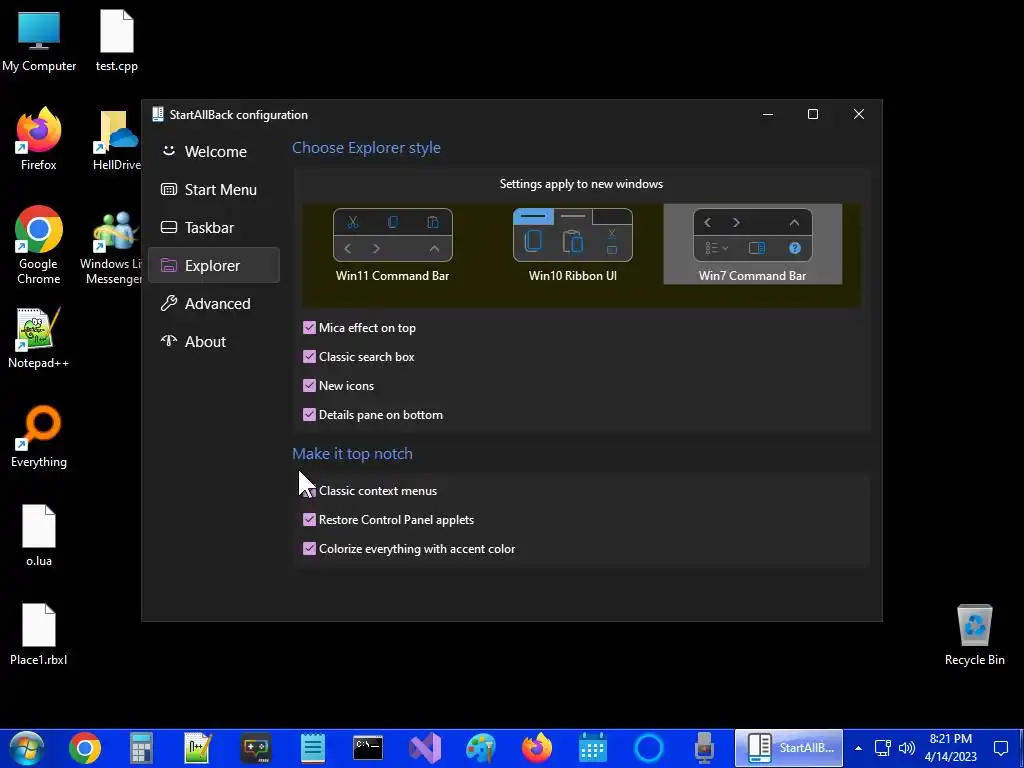Select the HellDrive desktop shortcut
Viewport: 1024px width, 768px height.
click(117, 140)
